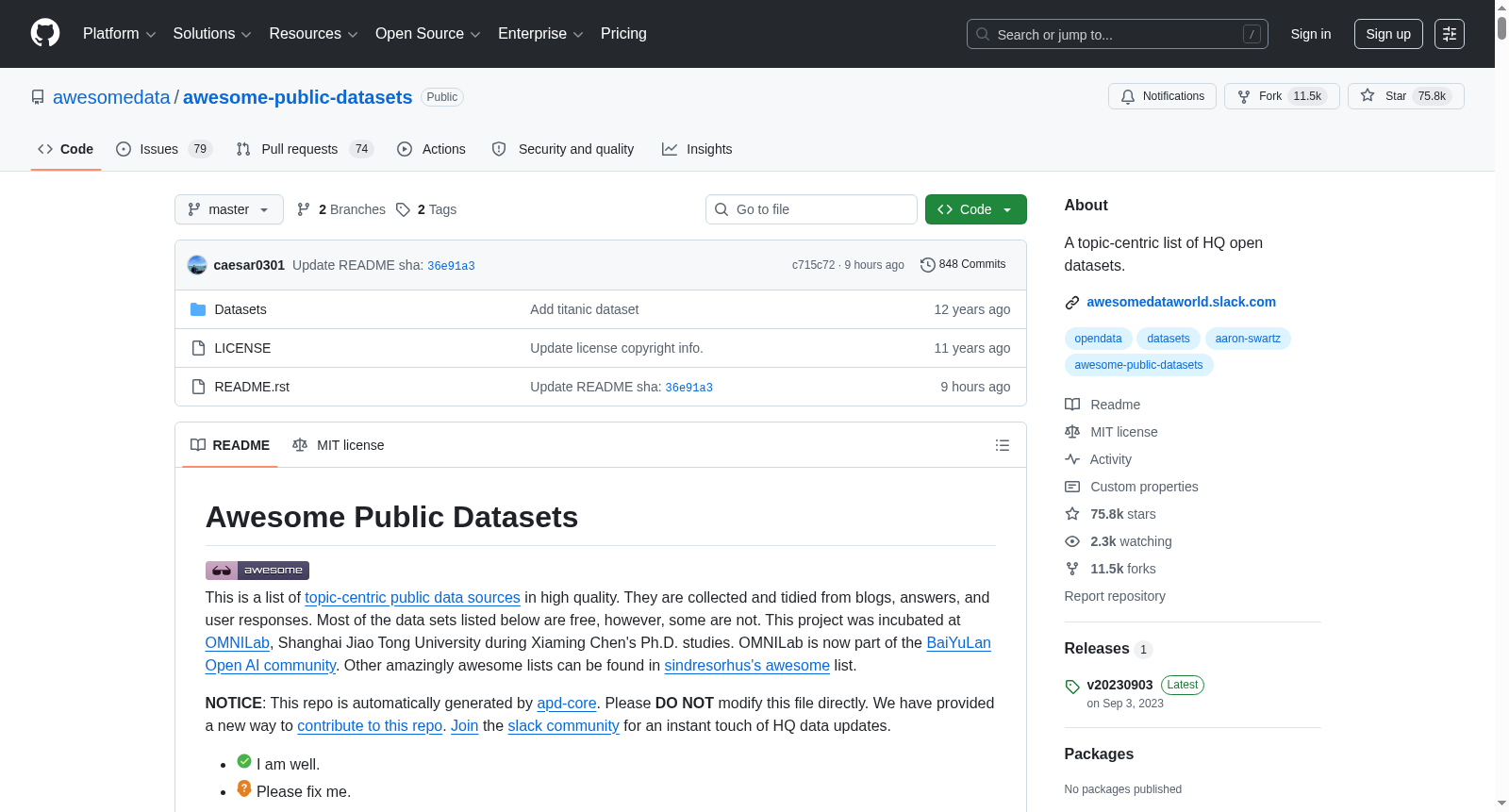1509x812 pixels.
Task: Visit awesomedataworld.slack.com link
Action: coord(1181,302)
